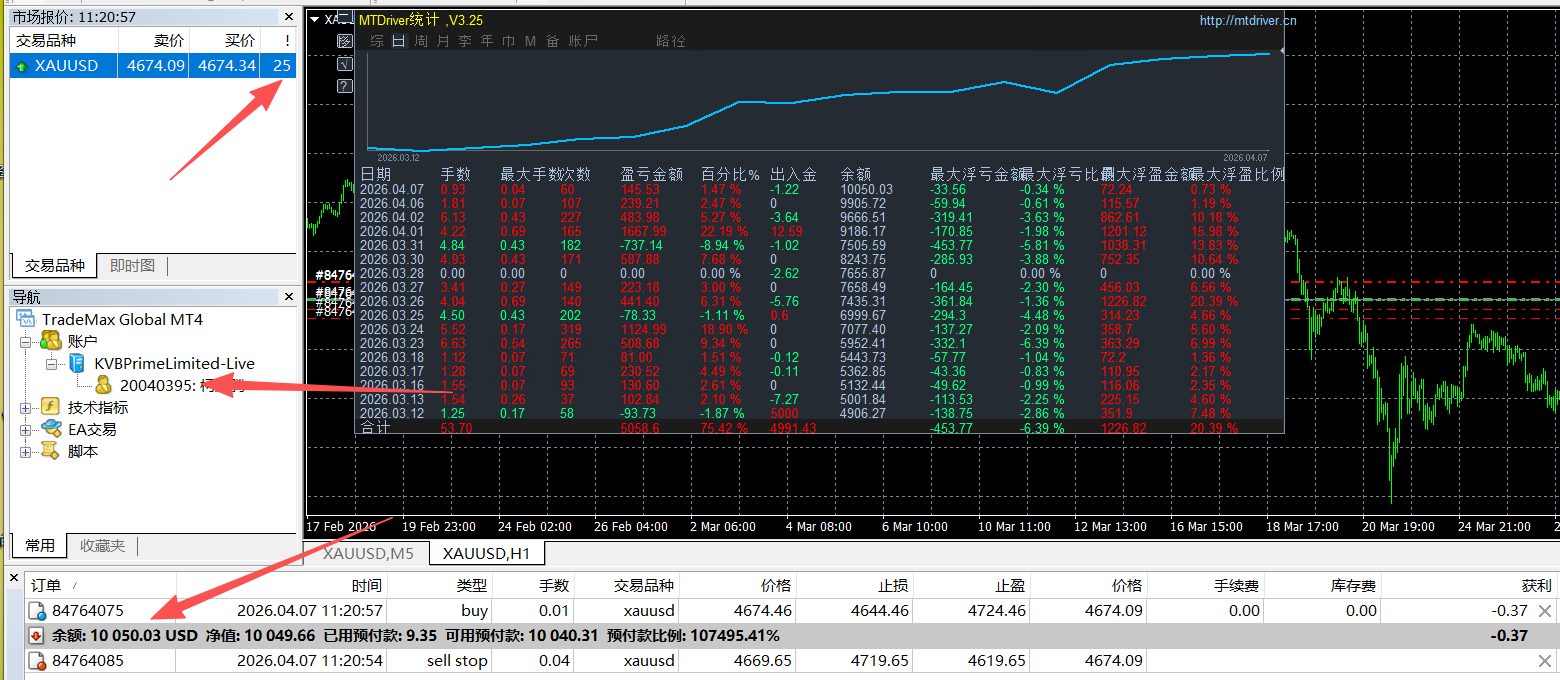Switch to the XAUUSD,M5 chart tab
The width and height of the screenshot is (1560, 680).
tap(367, 553)
